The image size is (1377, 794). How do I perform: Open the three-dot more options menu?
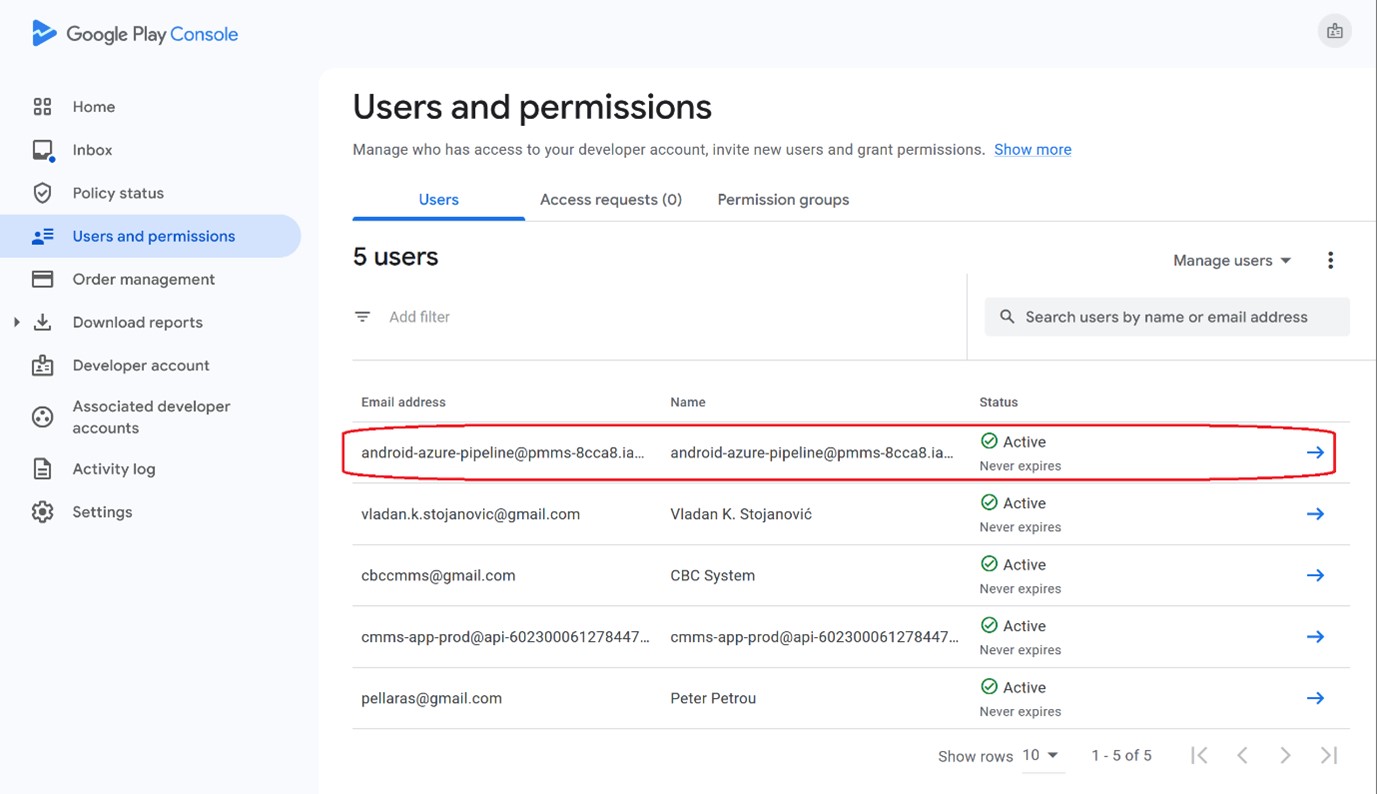[x=1330, y=261]
